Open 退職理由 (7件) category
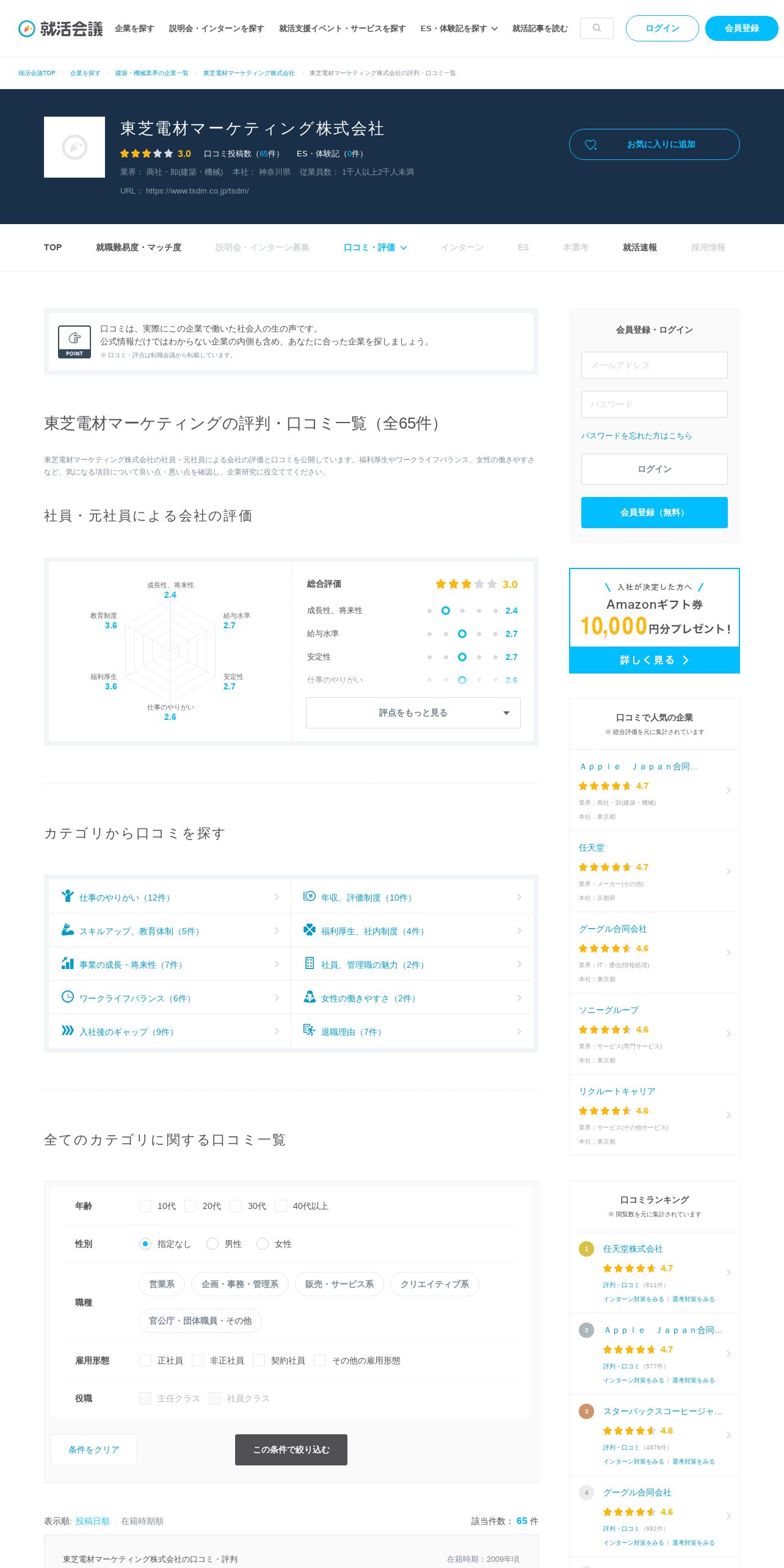784x1568 pixels. coord(412,1031)
